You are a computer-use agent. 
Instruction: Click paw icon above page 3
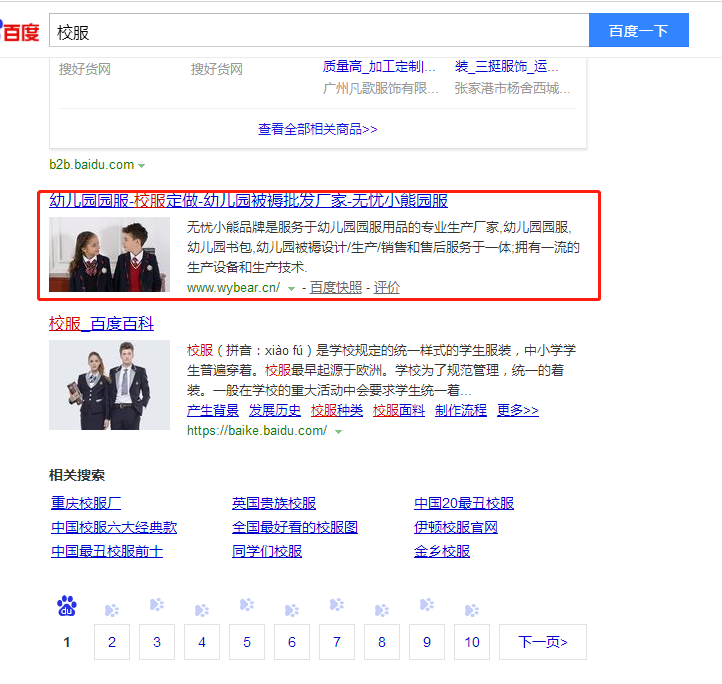pos(157,604)
